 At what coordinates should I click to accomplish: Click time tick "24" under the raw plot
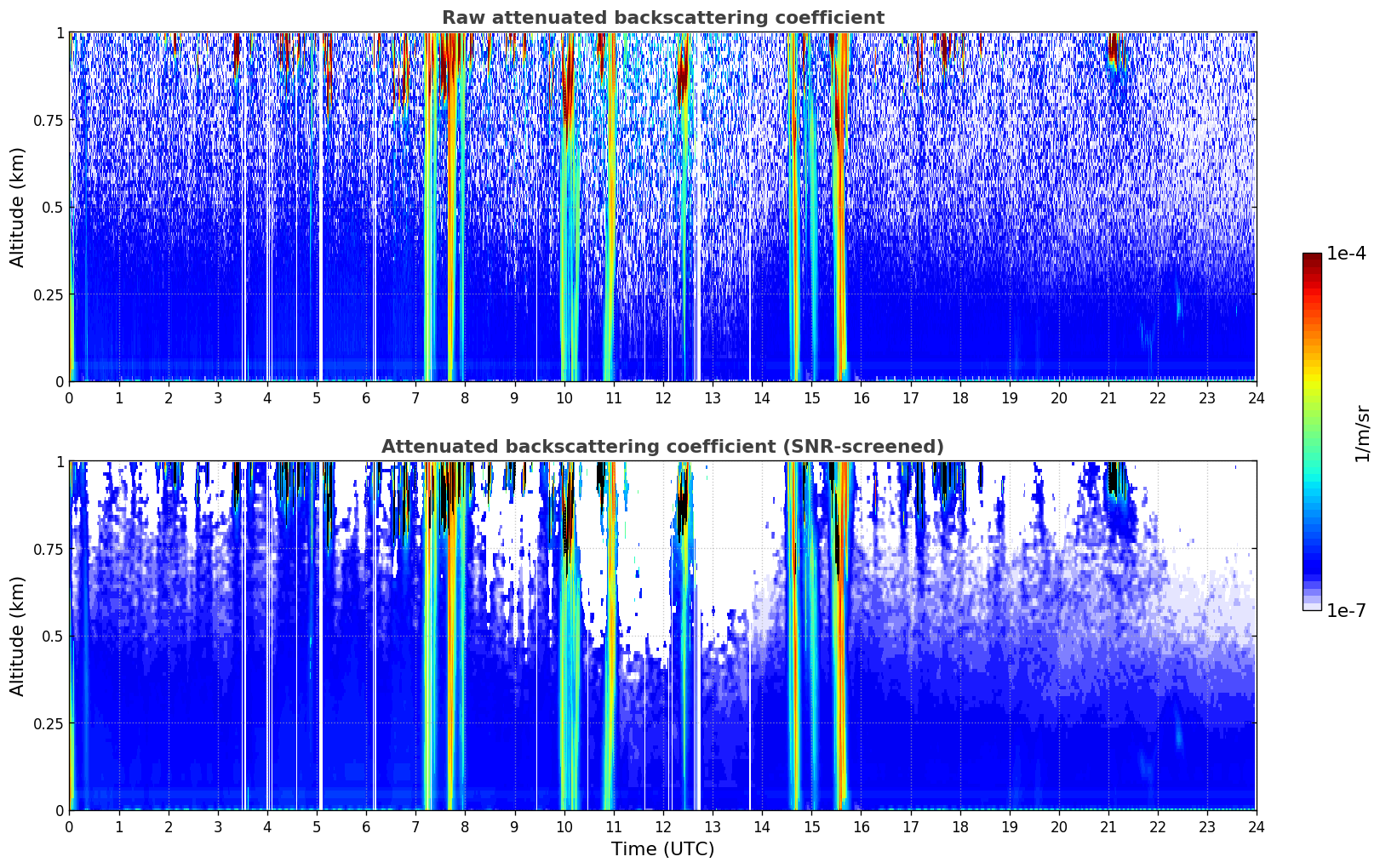tap(1257, 397)
